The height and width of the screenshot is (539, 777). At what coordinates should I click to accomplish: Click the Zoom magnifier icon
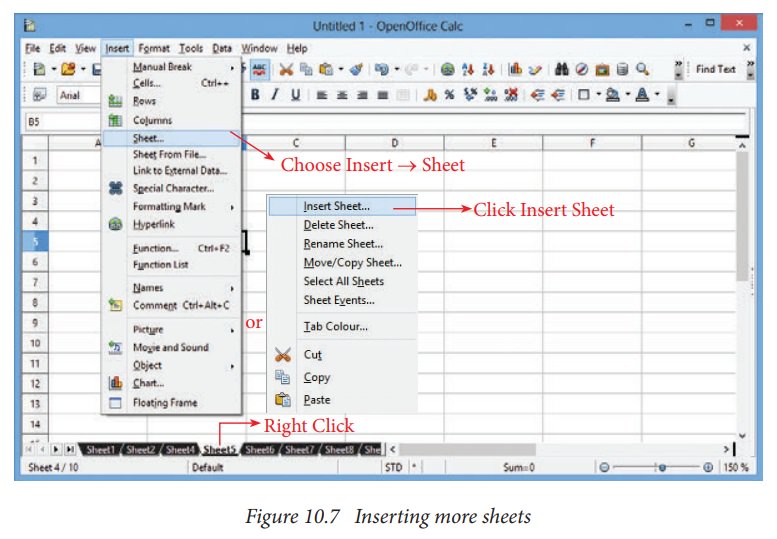643,69
